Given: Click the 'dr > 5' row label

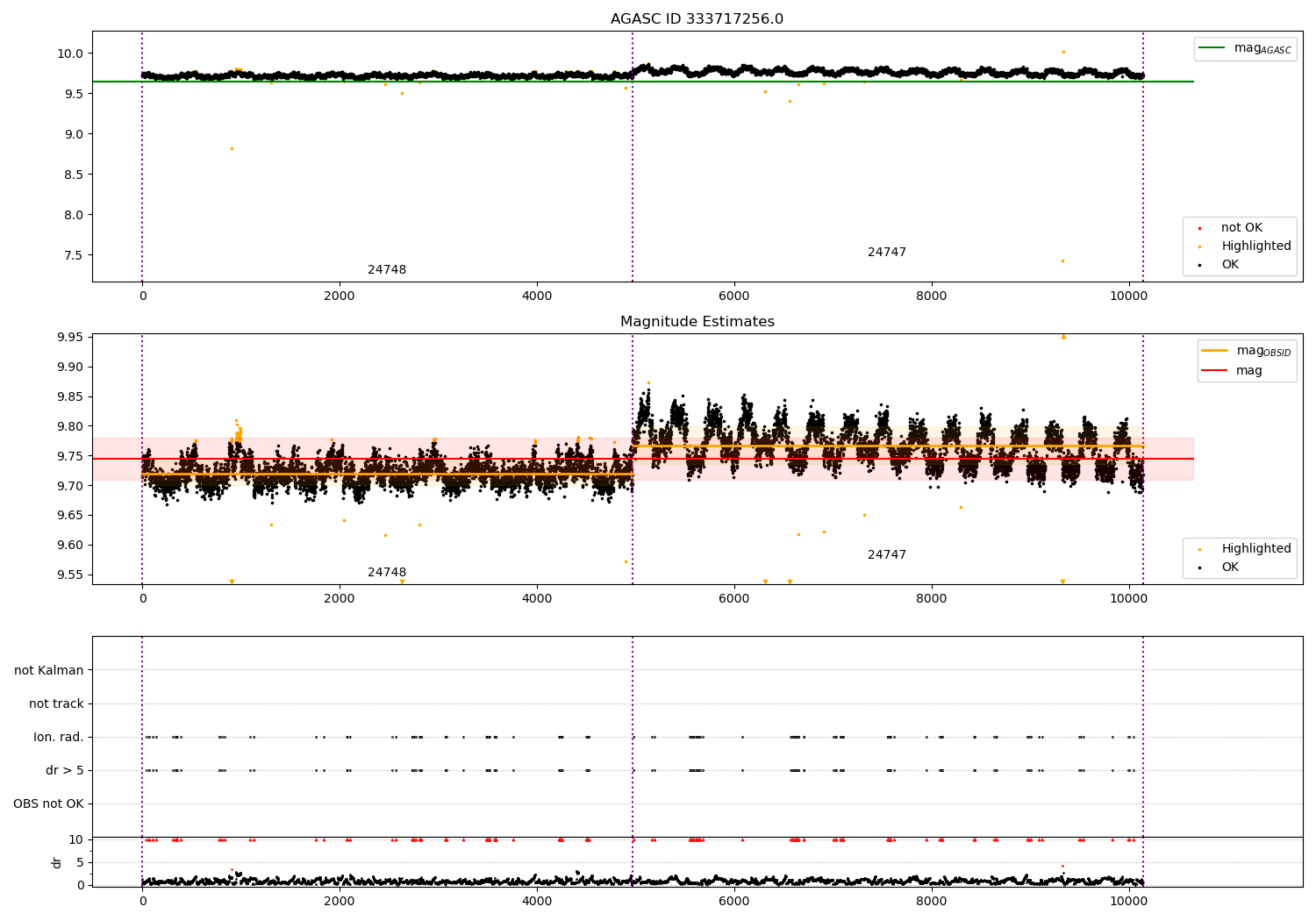Looking at the screenshot, I should 65,770.
